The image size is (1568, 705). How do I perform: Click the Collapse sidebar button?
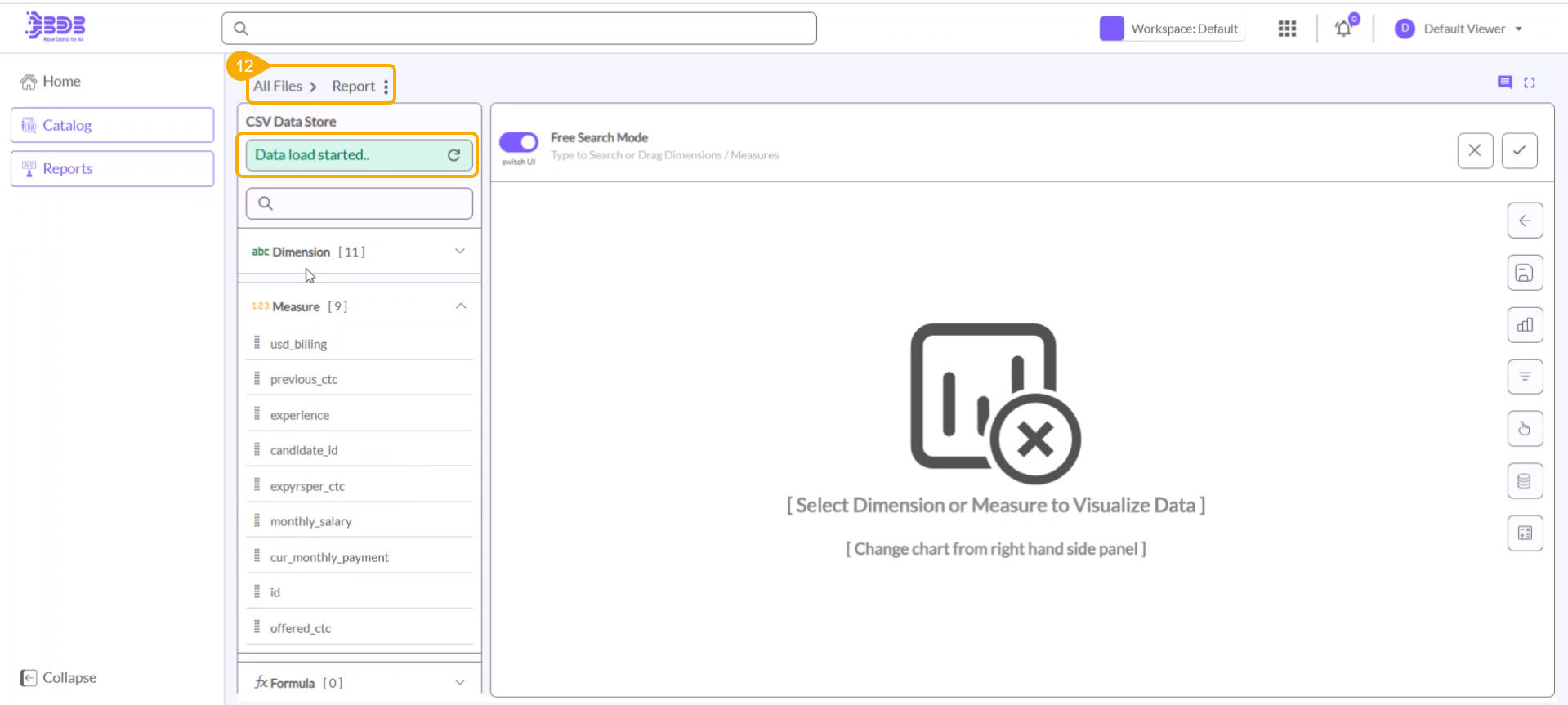pos(59,678)
